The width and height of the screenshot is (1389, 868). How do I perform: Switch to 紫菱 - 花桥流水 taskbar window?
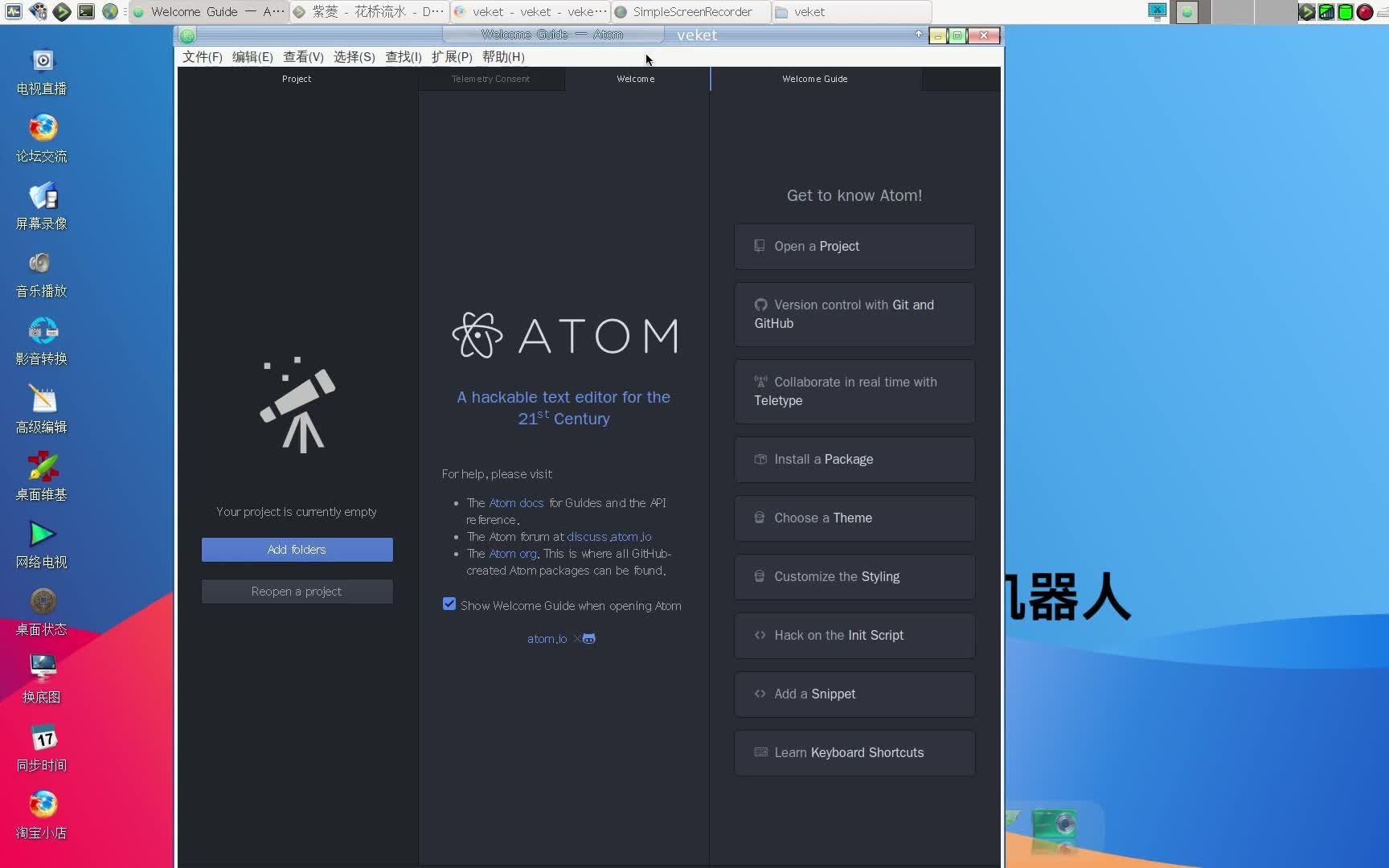click(369, 12)
